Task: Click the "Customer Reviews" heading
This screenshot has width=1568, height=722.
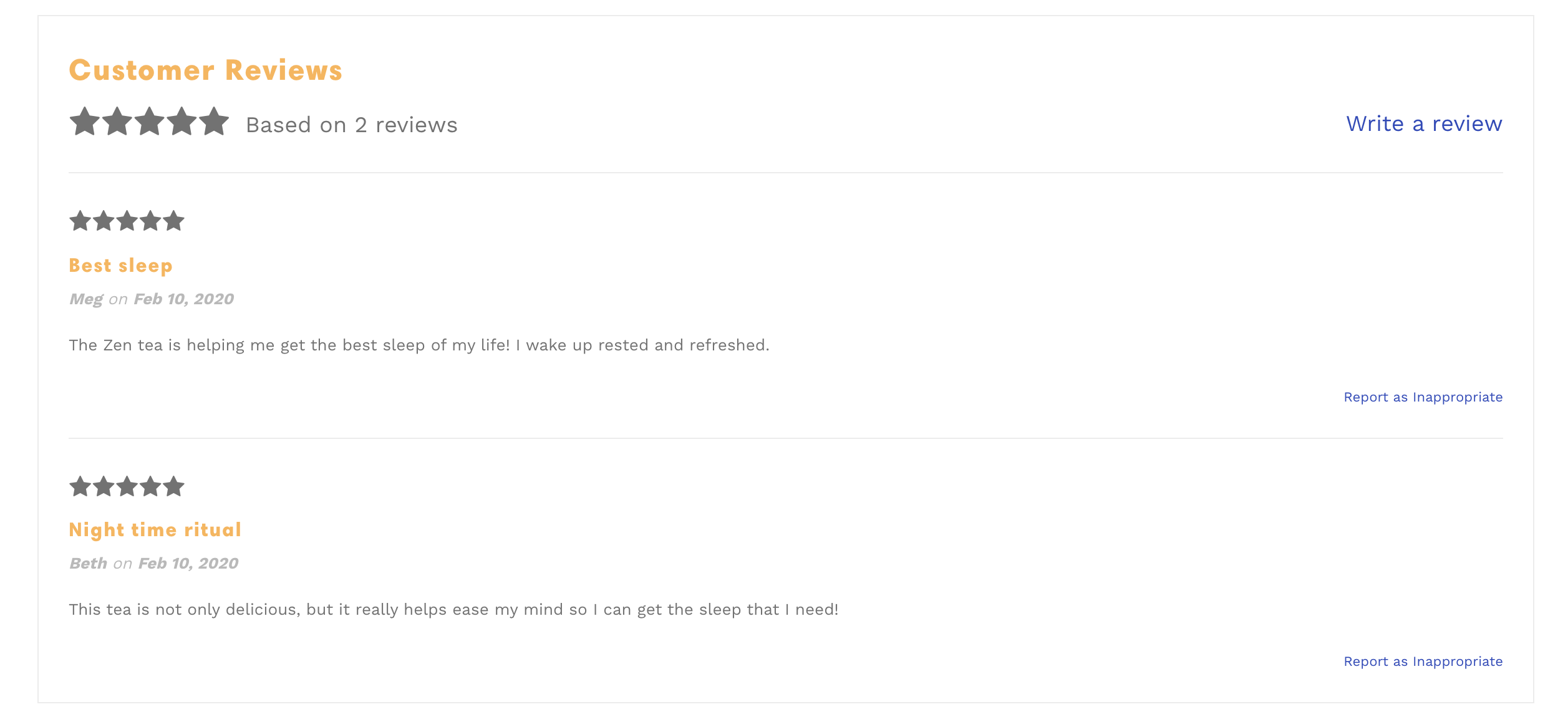Action: 205,70
